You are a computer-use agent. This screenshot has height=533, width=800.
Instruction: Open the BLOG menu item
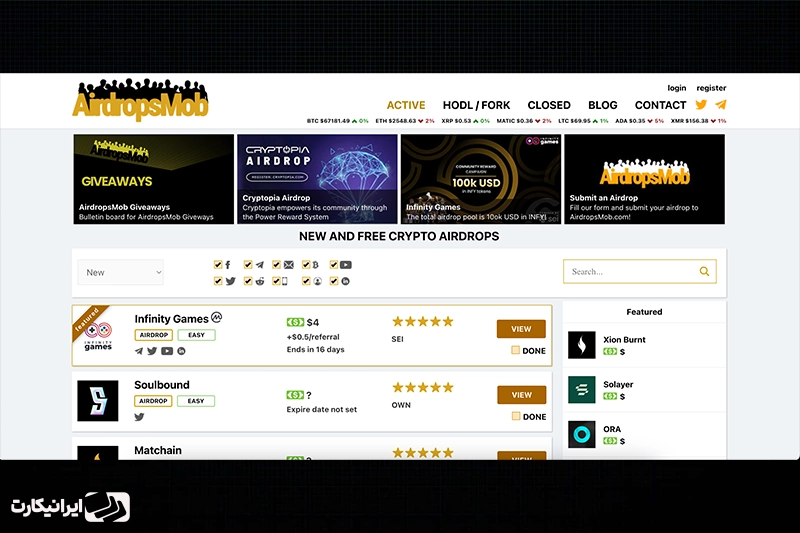click(x=603, y=105)
